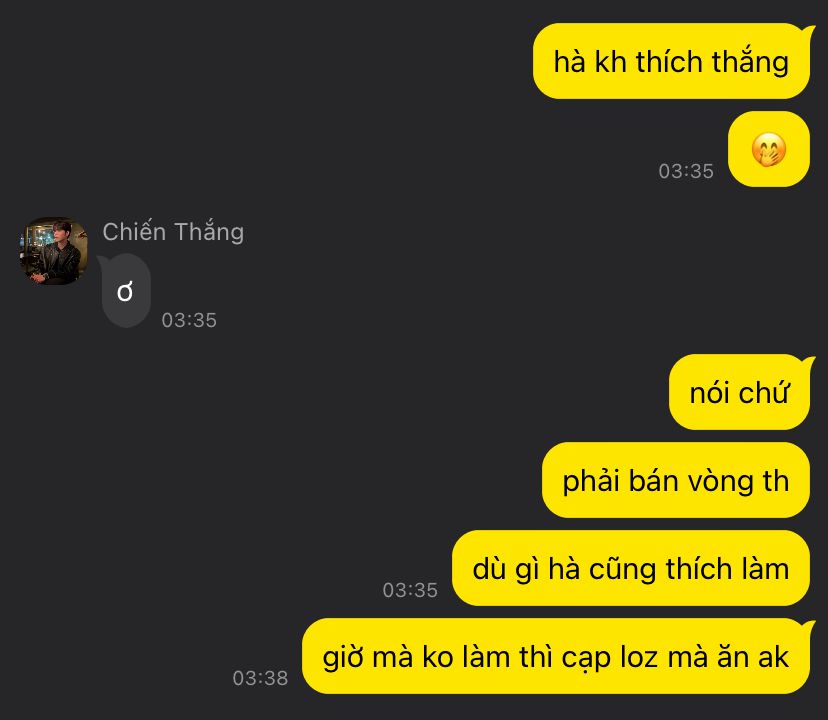Viewport: 828px width, 720px height.
Task: Click the 03:35 timestamp beside the emoji message
Action: tap(686, 171)
